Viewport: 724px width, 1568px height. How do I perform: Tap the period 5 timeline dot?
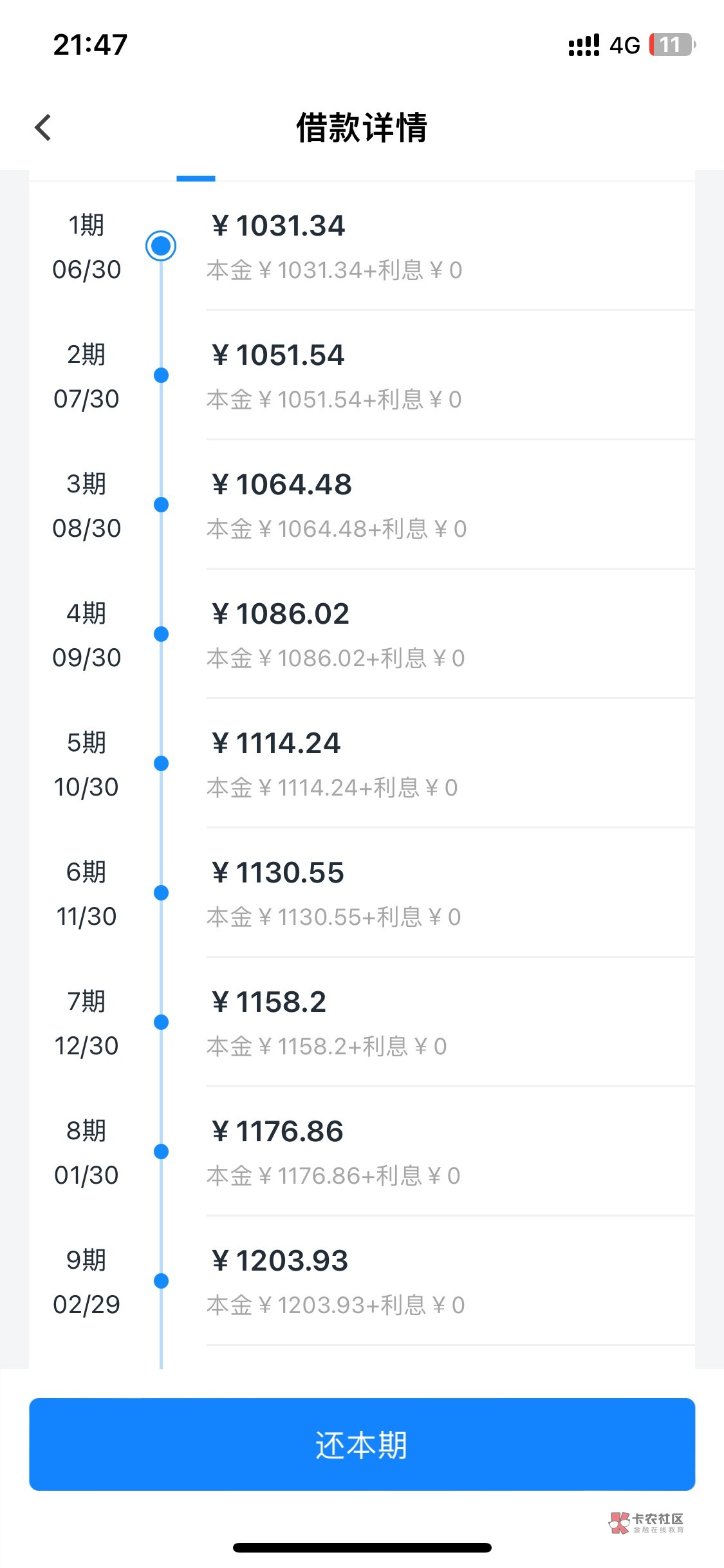click(162, 763)
